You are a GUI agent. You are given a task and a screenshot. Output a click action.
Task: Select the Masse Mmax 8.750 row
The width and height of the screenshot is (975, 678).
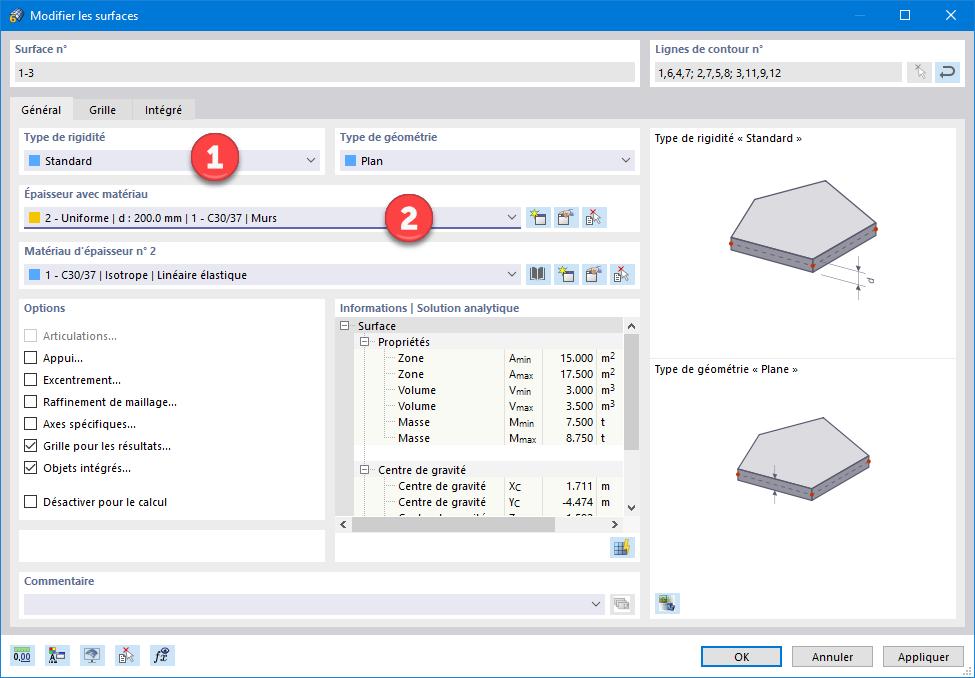coord(489,438)
